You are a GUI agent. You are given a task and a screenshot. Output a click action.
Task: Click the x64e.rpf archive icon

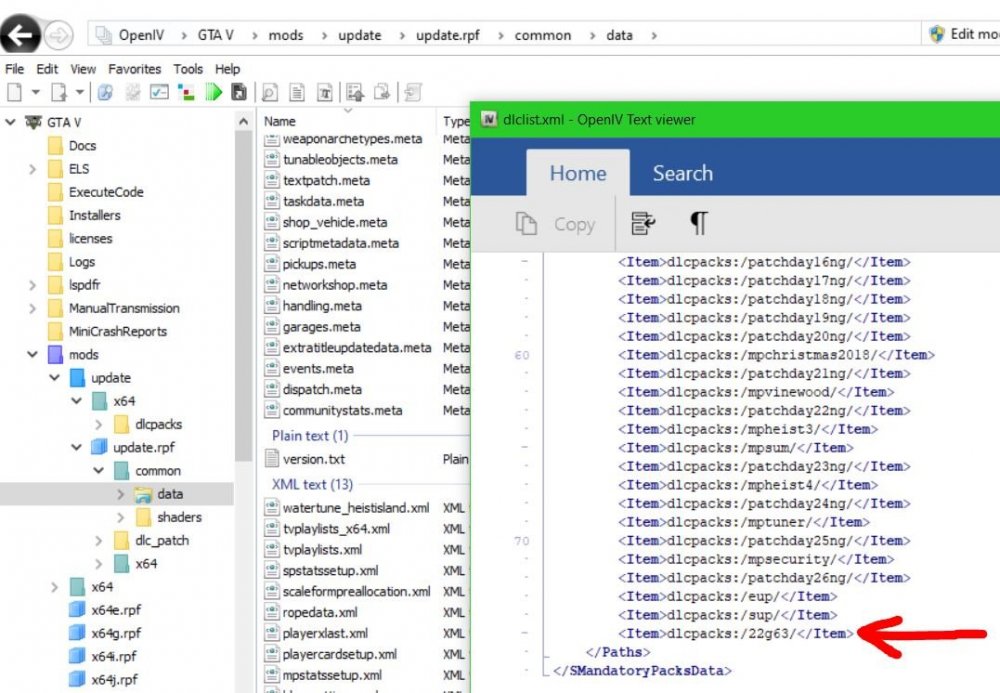coord(77,610)
